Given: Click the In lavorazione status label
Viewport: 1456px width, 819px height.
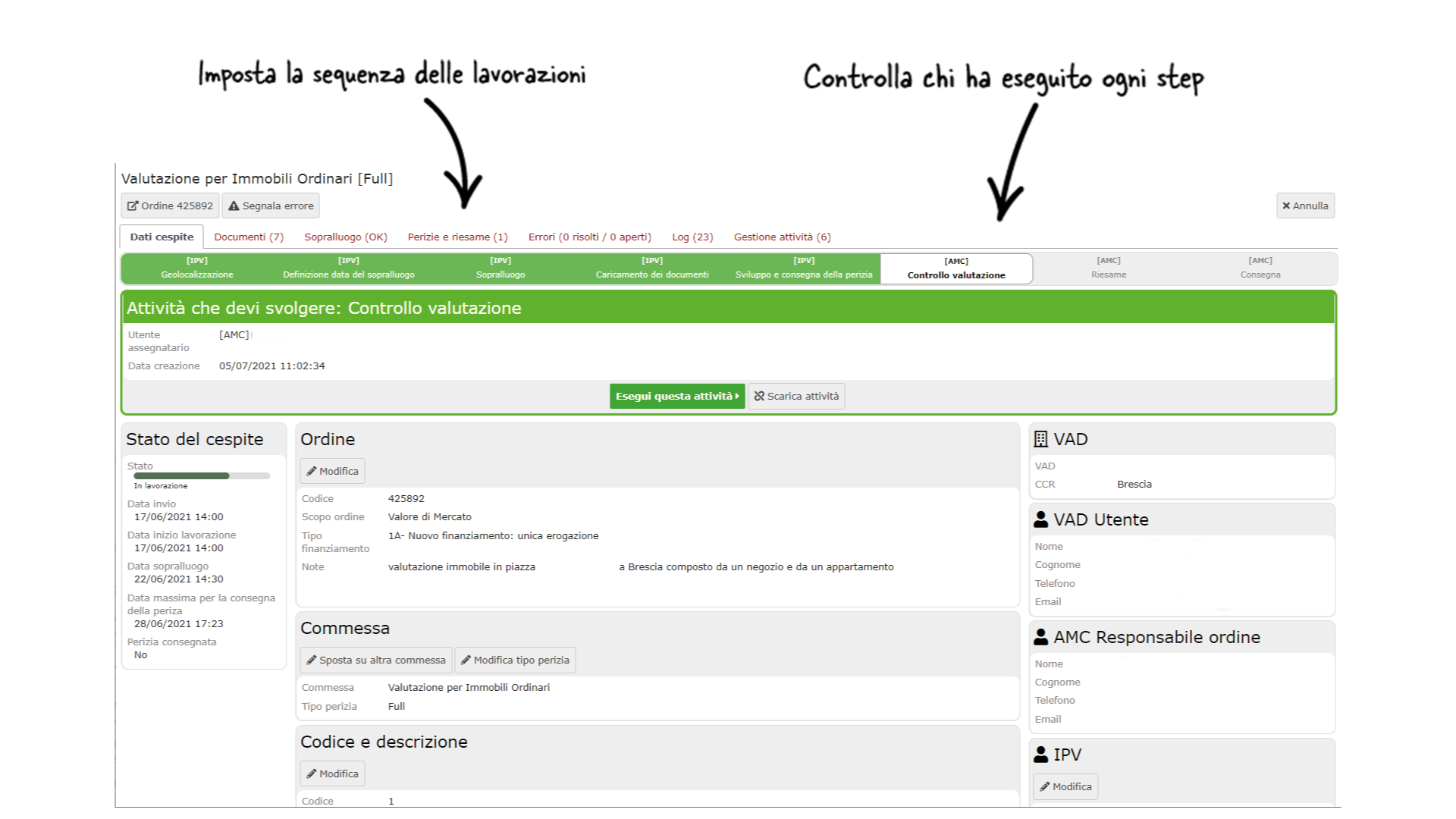Looking at the screenshot, I should coord(161,486).
